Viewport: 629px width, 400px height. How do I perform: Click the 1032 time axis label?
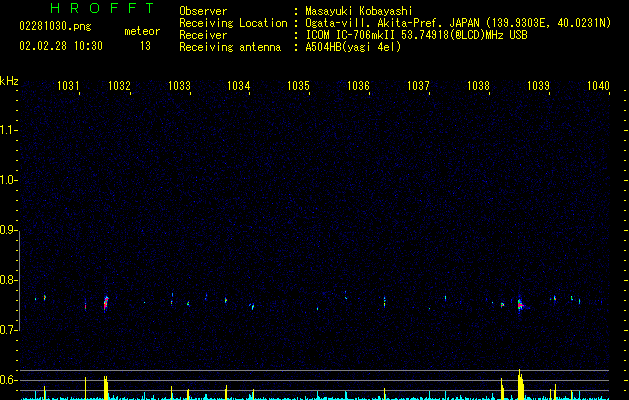(120, 85)
